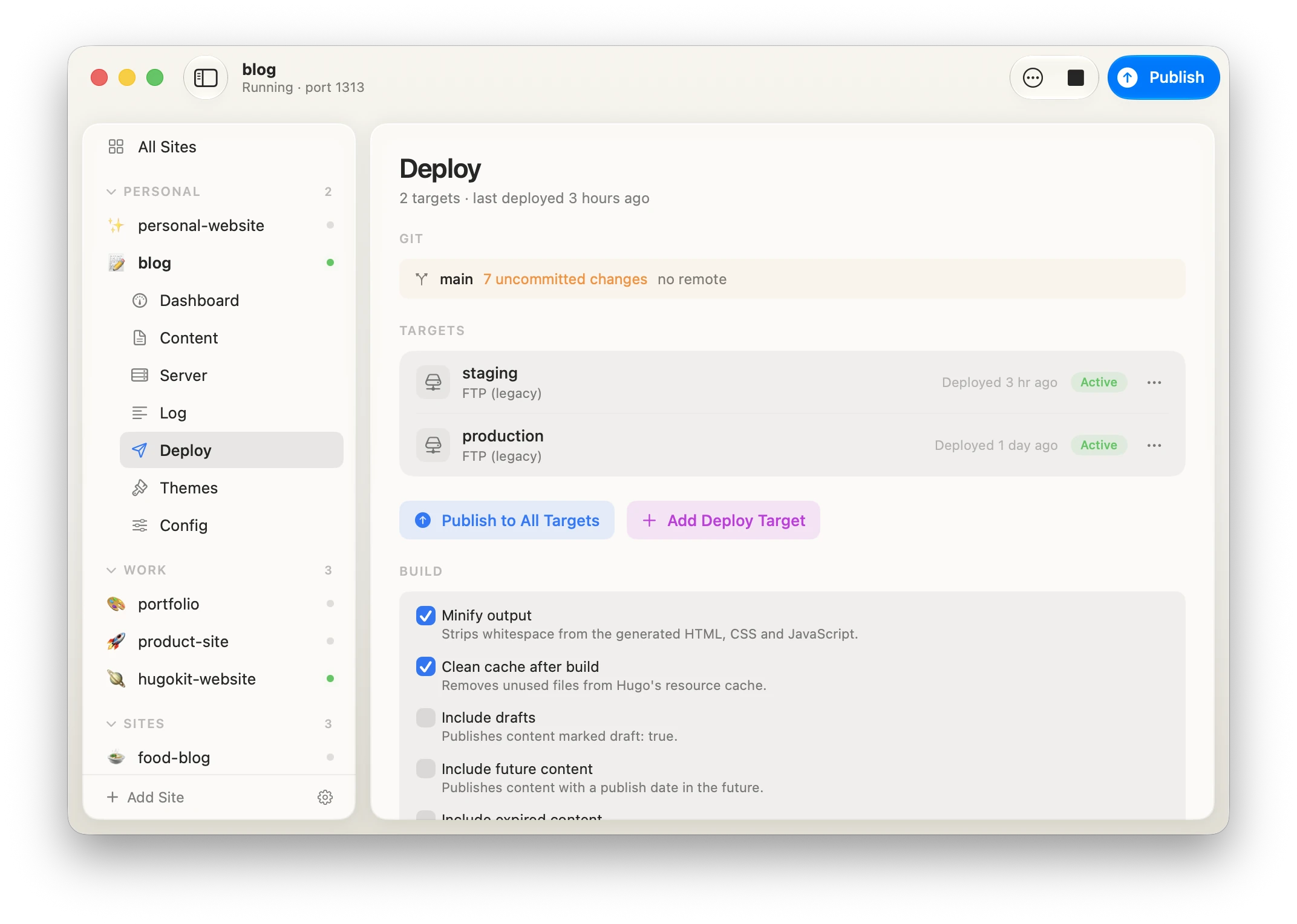Image resolution: width=1297 pixels, height=924 pixels.
Task: Click the product-site rocket icon
Action: pos(116,642)
